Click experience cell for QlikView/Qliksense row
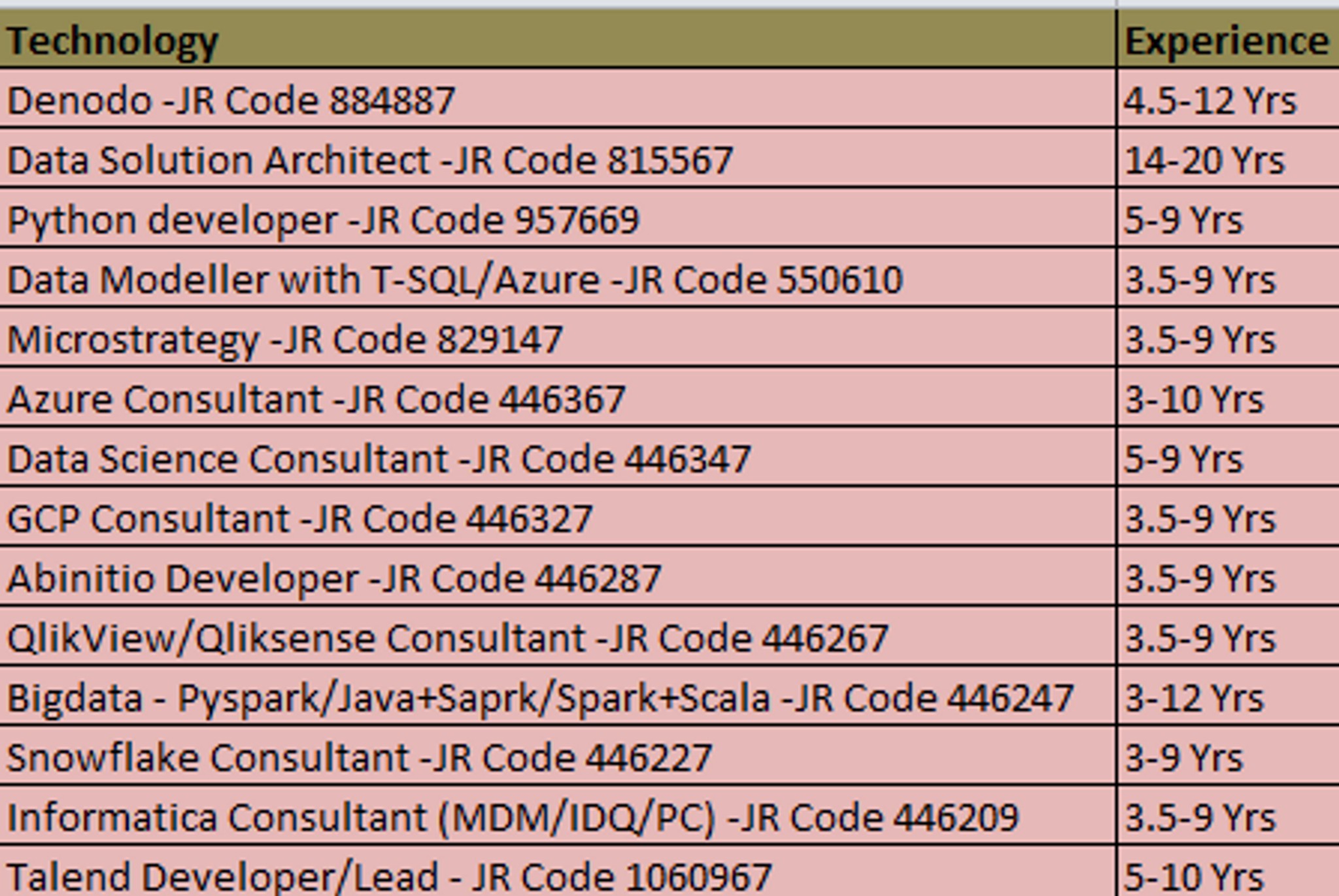Screen dimensions: 1339x896 point(1228,637)
